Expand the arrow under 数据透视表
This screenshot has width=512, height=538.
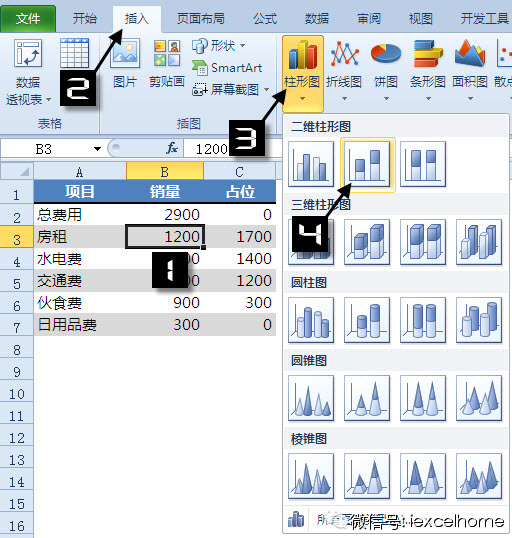click(48, 100)
